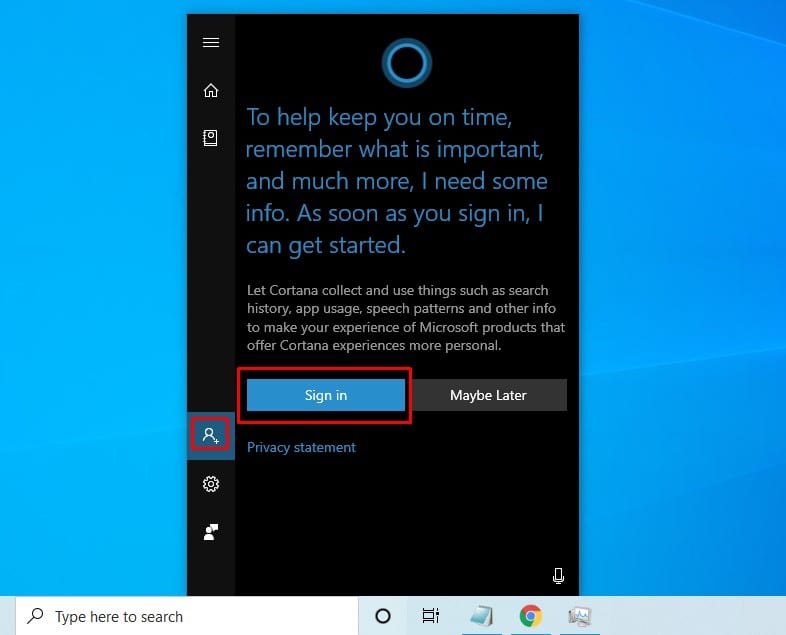Activate the microphone icon in Cortana
Image resolution: width=786 pixels, height=635 pixels.
(x=558, y=576)
